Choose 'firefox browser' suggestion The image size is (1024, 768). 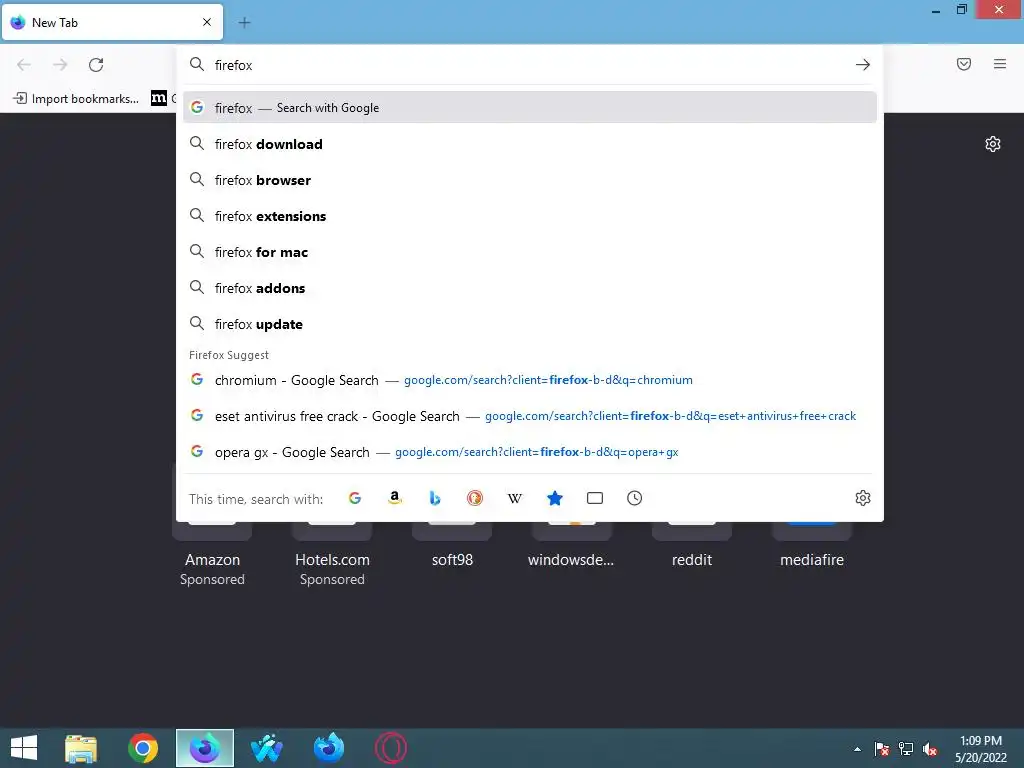coord(530,180)
